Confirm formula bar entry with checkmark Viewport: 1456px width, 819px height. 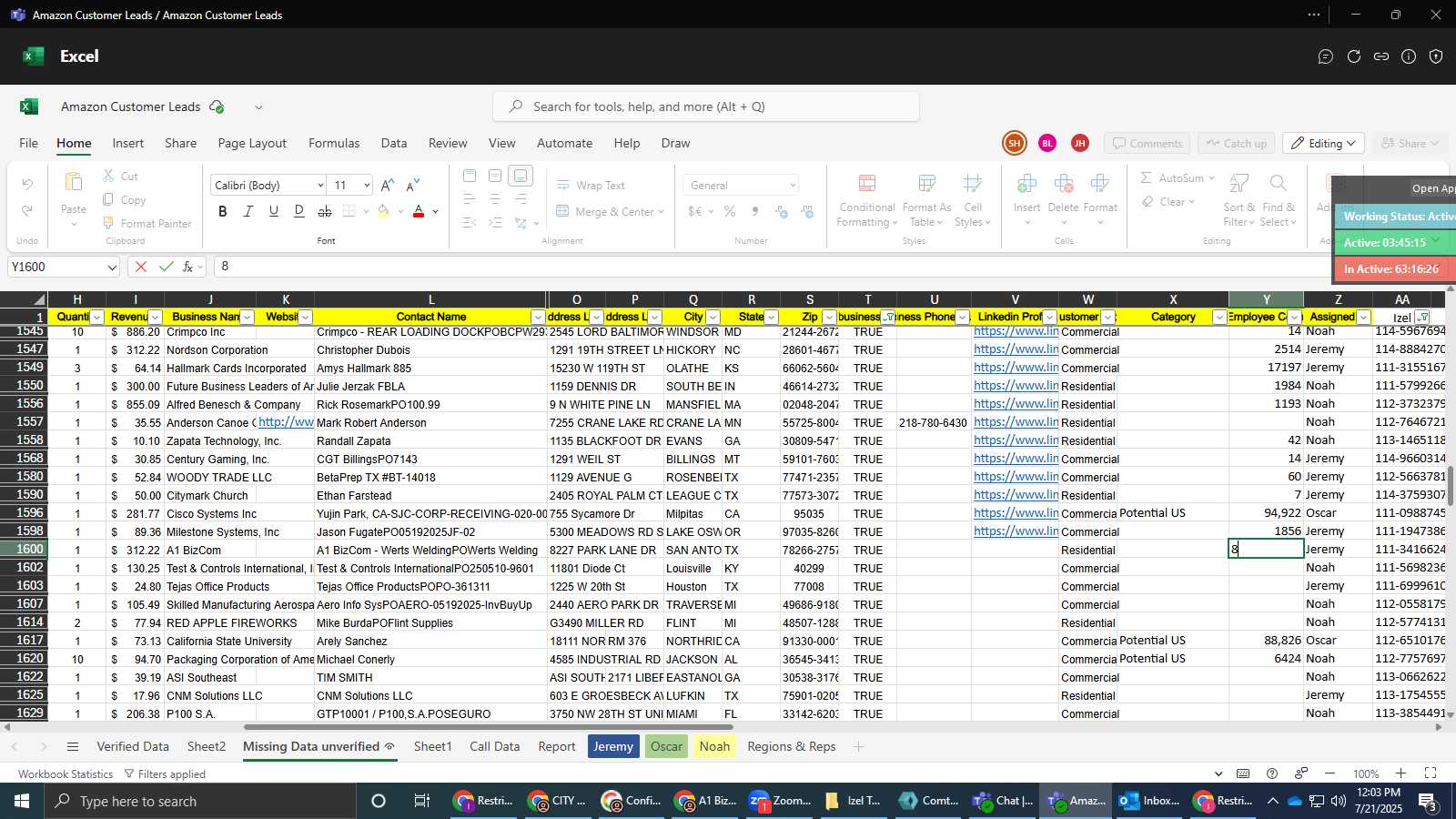166,267
